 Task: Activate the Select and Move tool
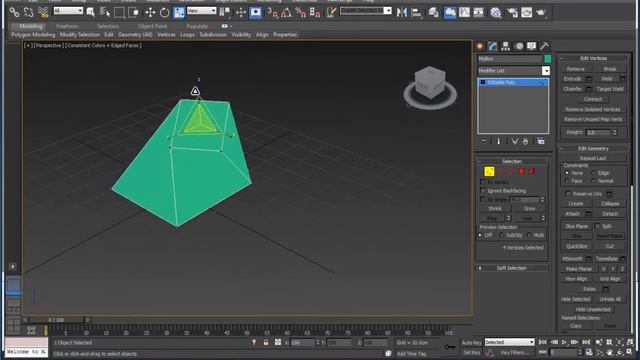150,12
